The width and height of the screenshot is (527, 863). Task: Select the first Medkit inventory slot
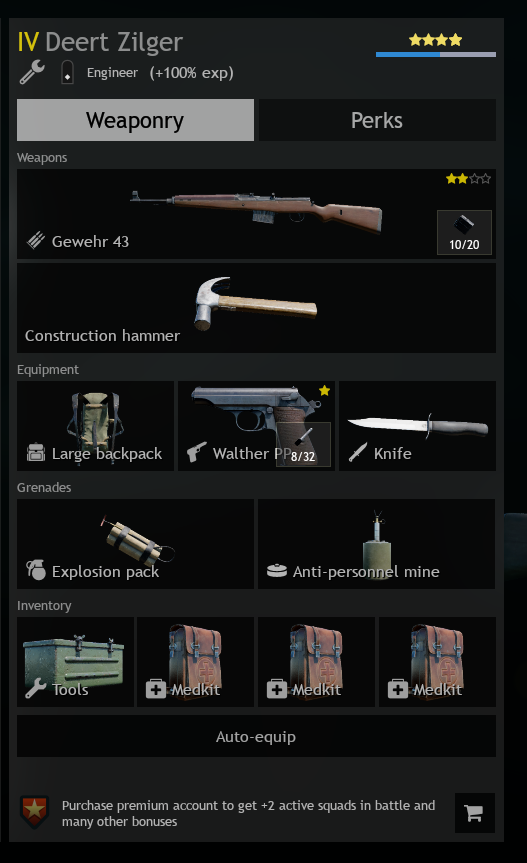196,662
